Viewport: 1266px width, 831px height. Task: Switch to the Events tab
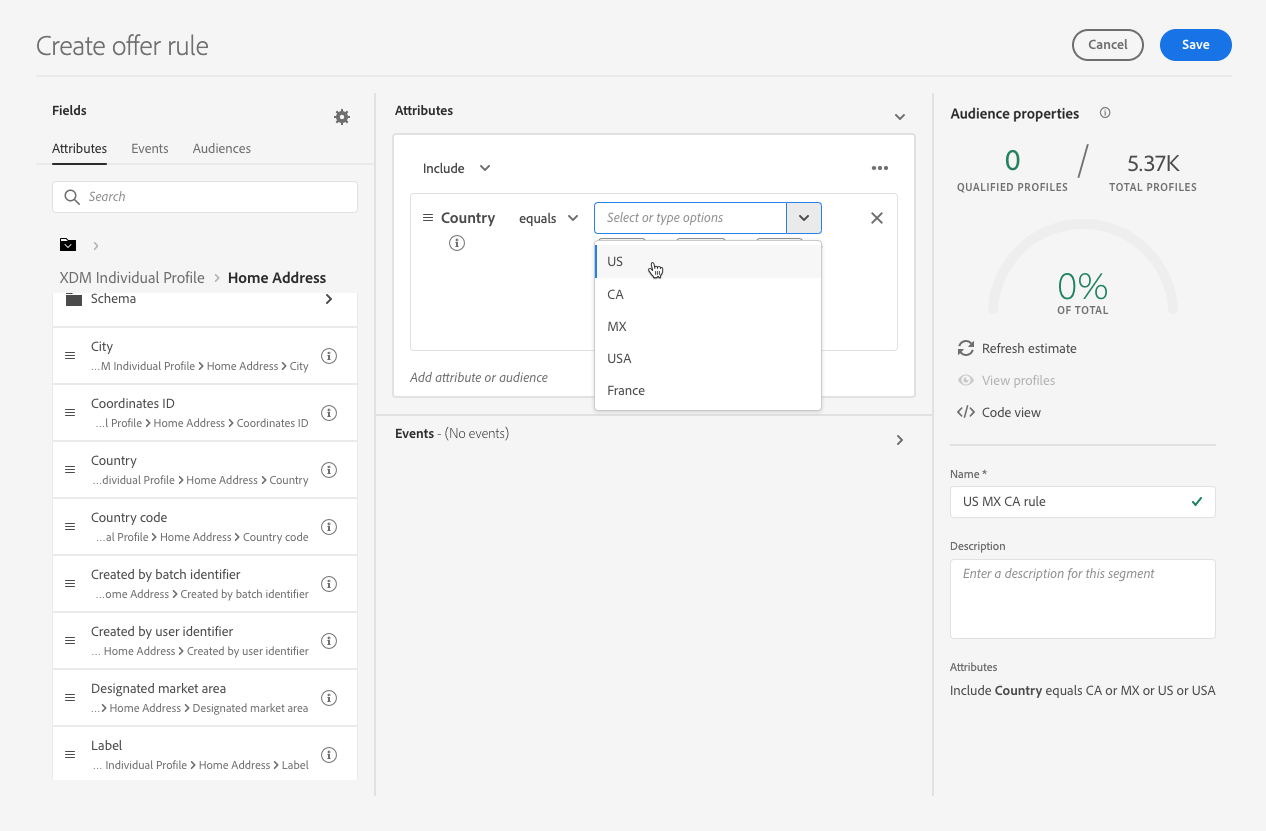[149, 148]
